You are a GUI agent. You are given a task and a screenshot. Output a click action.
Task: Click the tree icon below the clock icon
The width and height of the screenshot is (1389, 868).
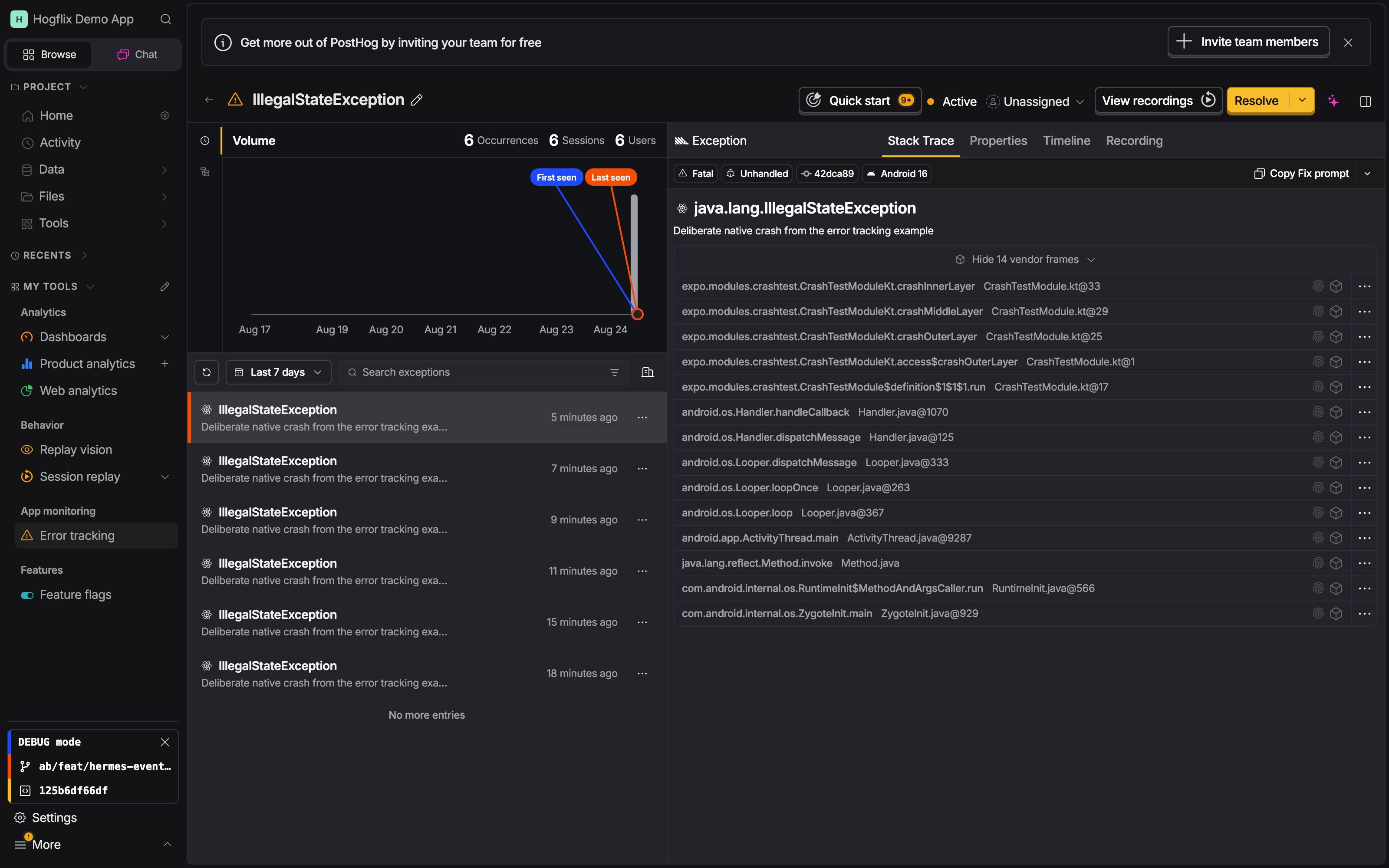205,172
